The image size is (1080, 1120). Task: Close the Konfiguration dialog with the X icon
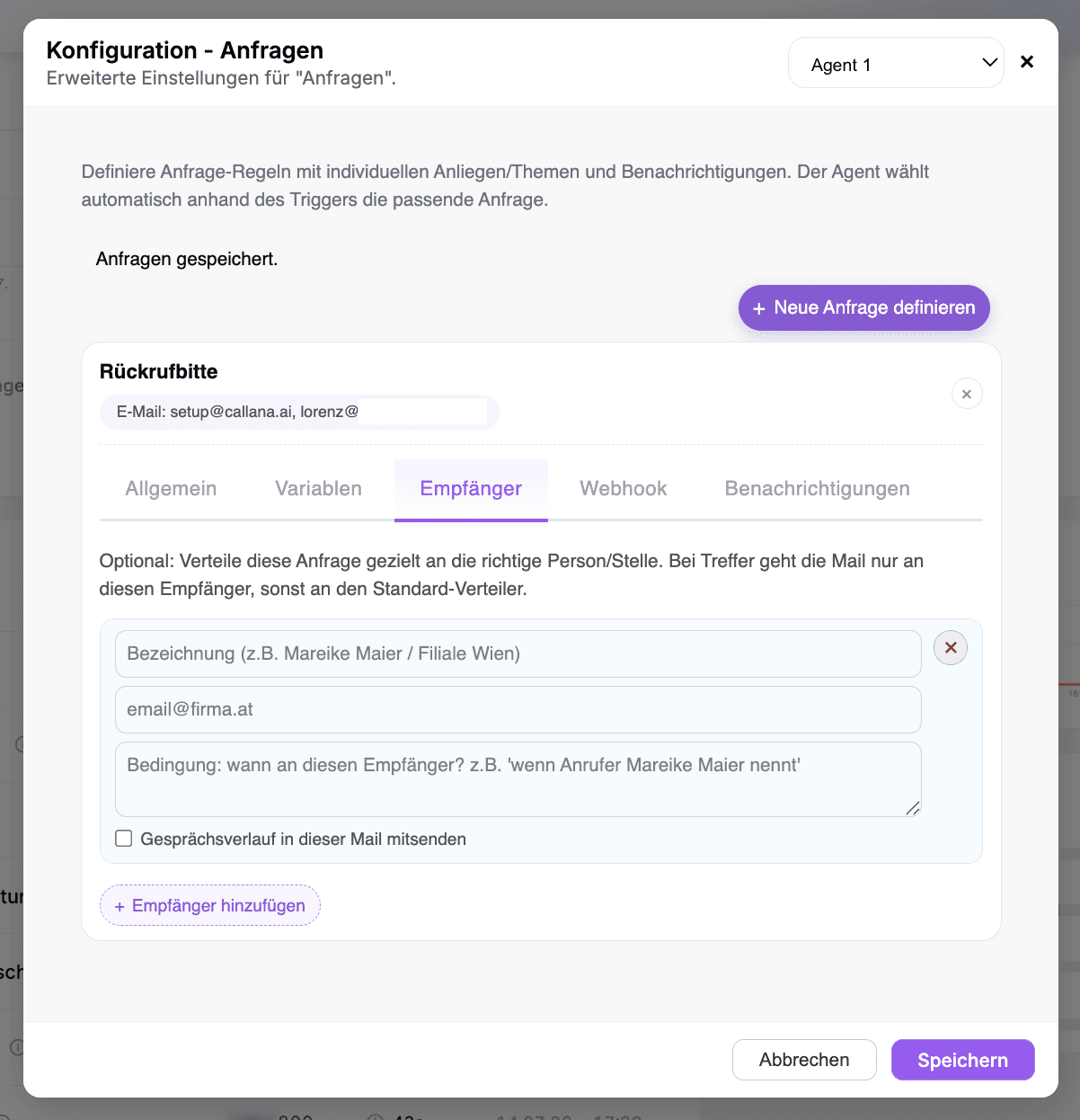1027,62
